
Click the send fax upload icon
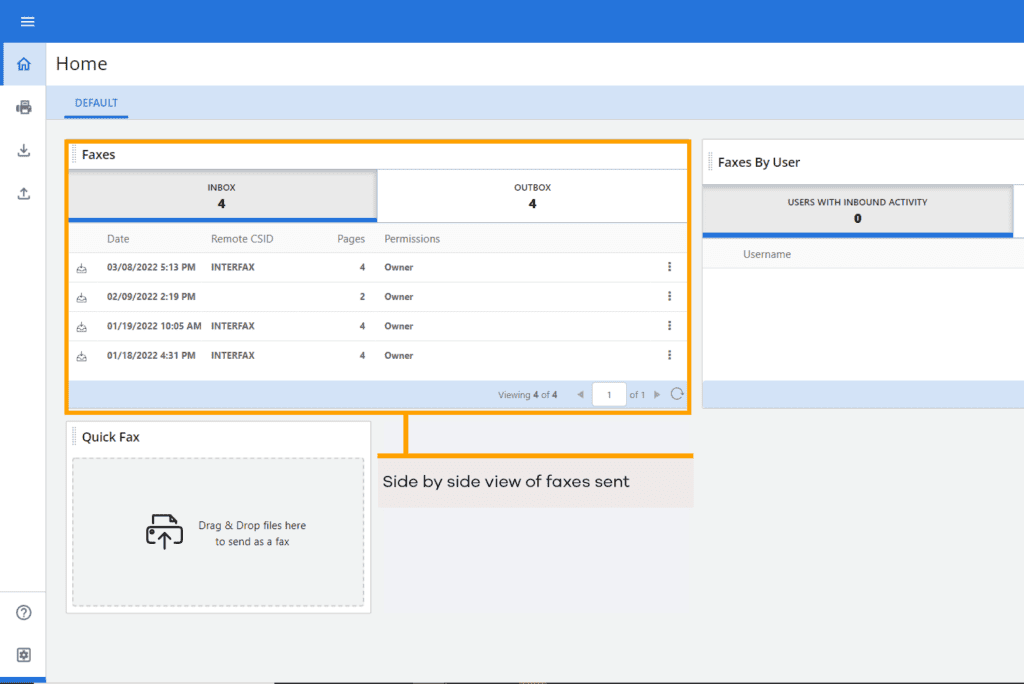[23, 193]
